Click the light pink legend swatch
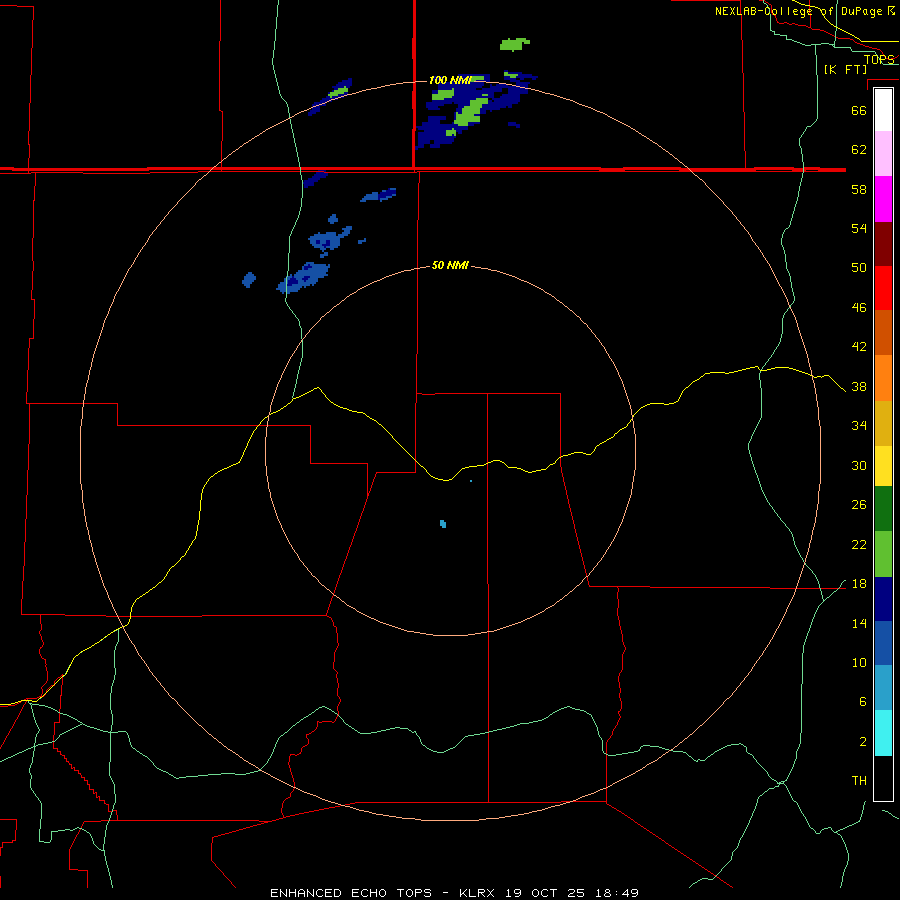 pos(883,154)
